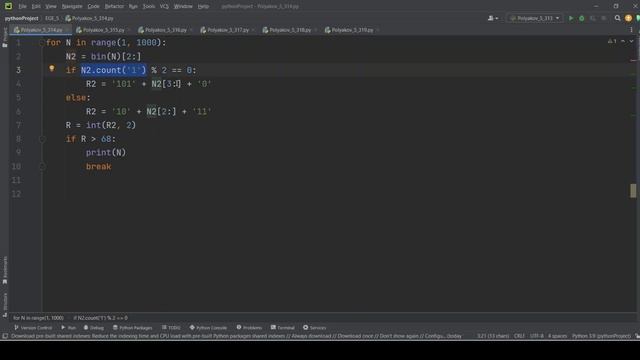Click the cursor position 3:21 widget
The height and width of the screenshot is (360, 640).
point(493,336)
